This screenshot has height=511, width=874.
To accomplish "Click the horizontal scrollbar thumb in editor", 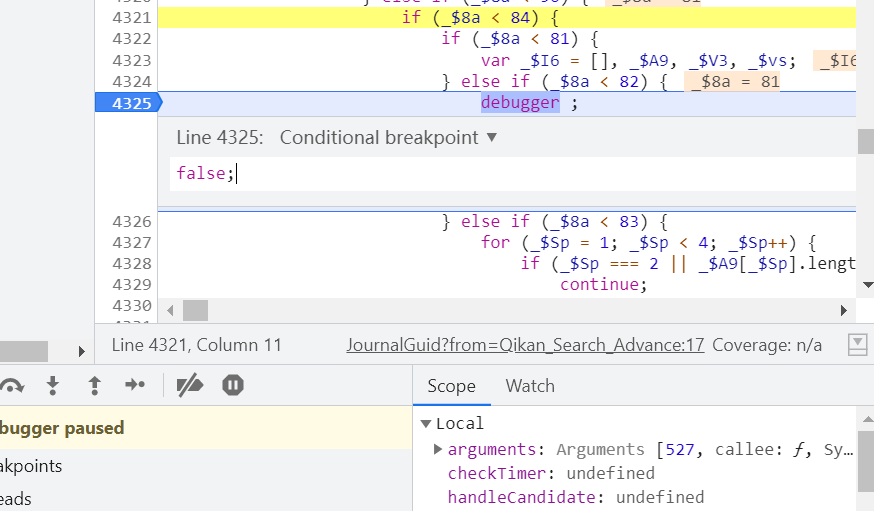I will 196,310.
